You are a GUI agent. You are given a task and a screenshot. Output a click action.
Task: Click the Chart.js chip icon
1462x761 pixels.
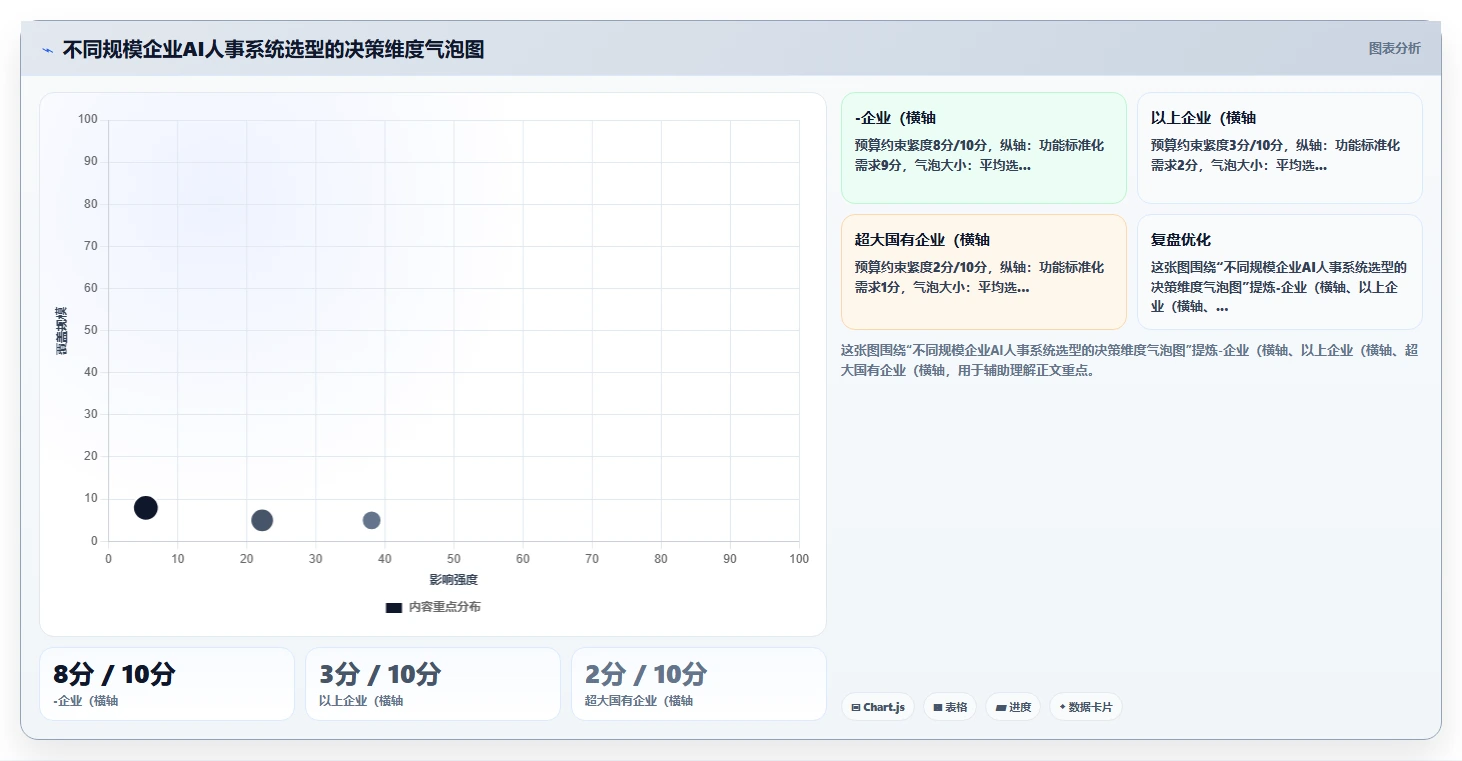(x=856, y=707)
